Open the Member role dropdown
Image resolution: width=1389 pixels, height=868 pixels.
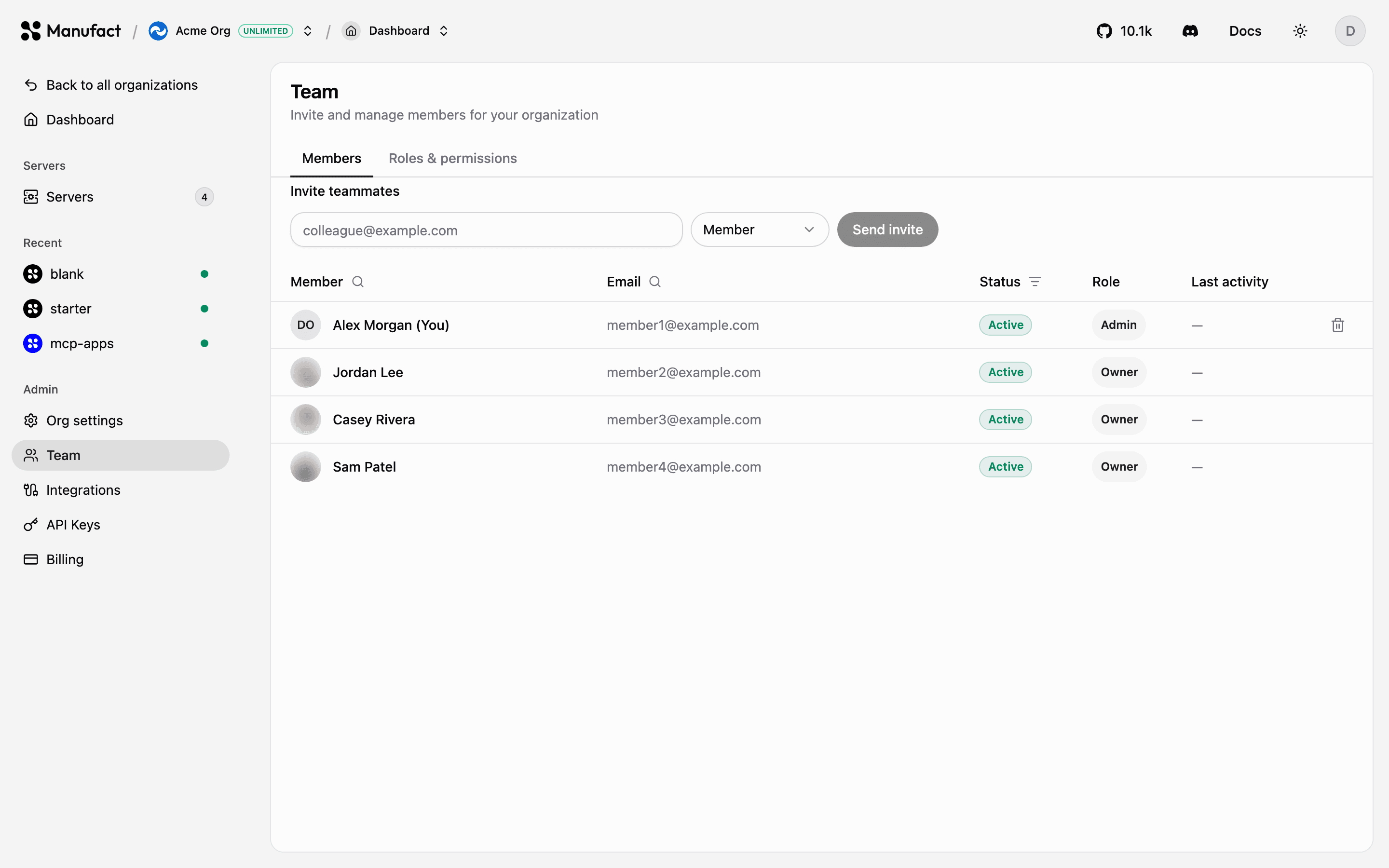[759, 230]
